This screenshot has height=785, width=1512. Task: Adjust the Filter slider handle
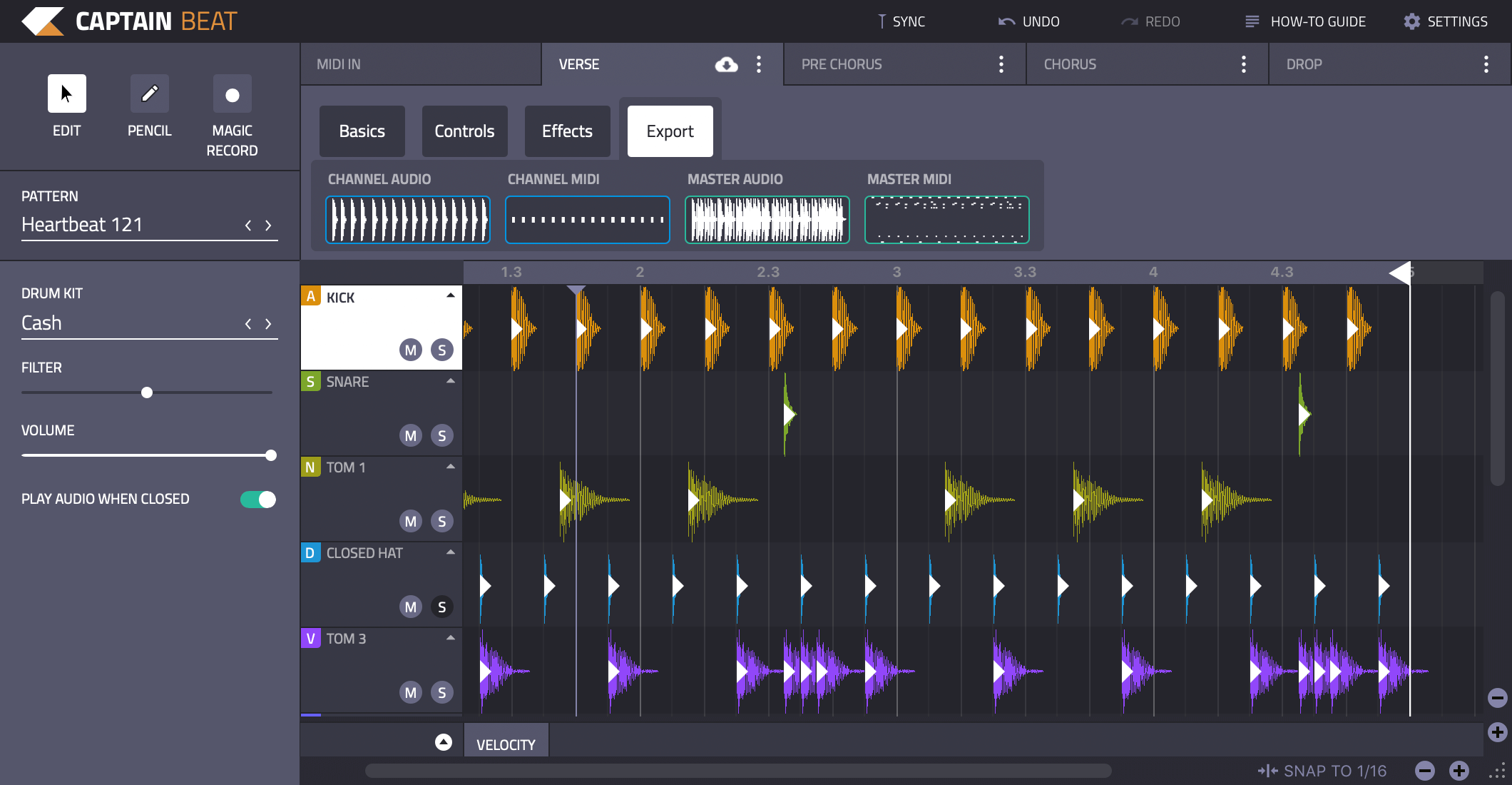coord(147,392)
